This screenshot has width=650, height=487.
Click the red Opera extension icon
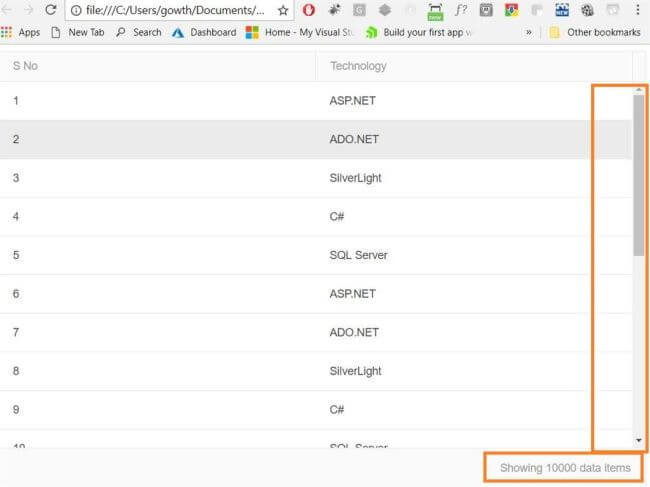click(x=309, y=11)
